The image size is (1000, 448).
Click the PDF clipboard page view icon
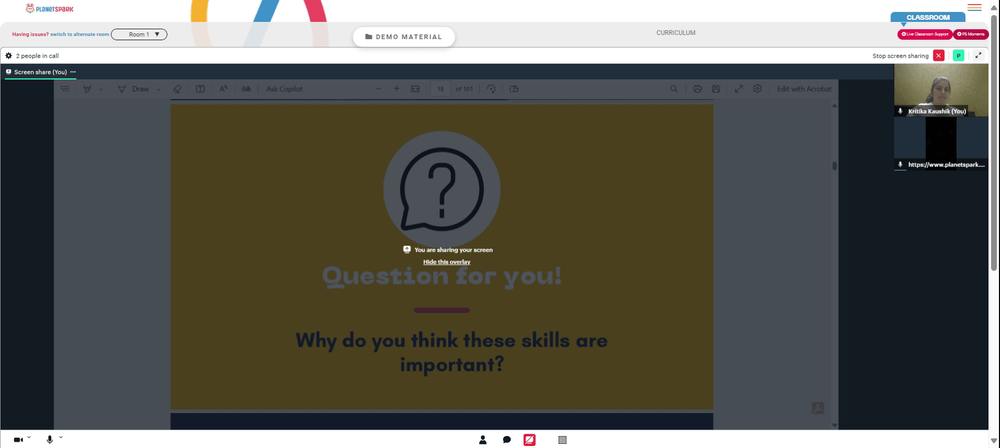coord(514,89)
